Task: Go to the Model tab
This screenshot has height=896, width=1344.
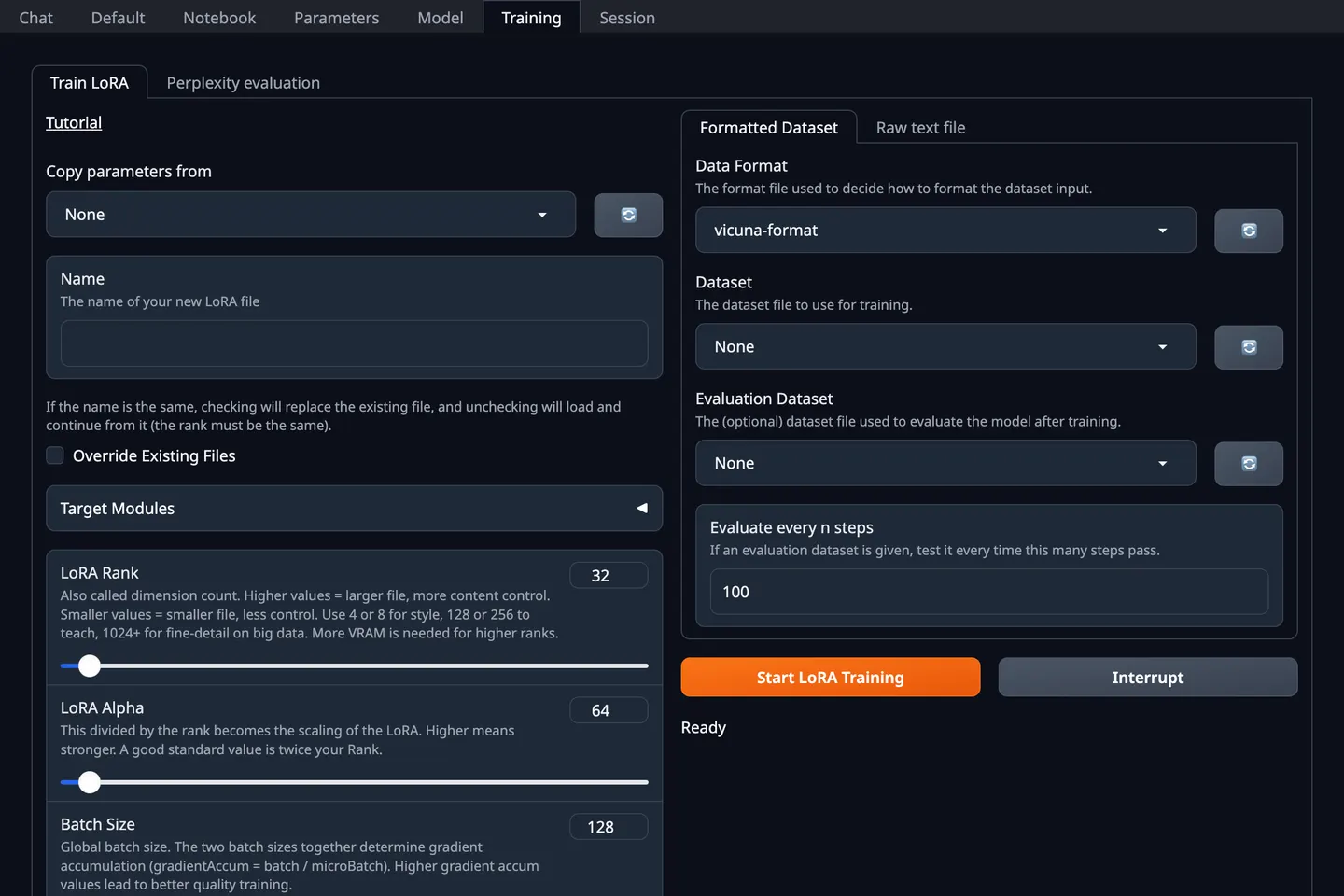Action: 441,18
